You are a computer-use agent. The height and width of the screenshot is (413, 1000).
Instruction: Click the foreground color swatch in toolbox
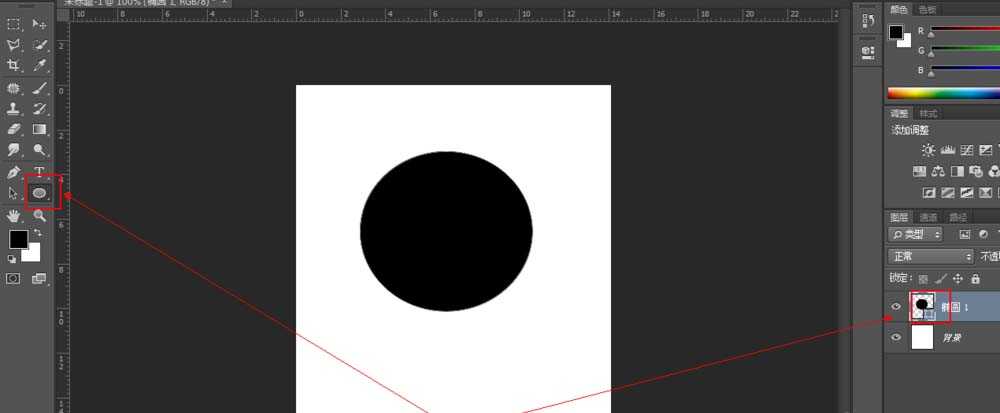point(18,239)
